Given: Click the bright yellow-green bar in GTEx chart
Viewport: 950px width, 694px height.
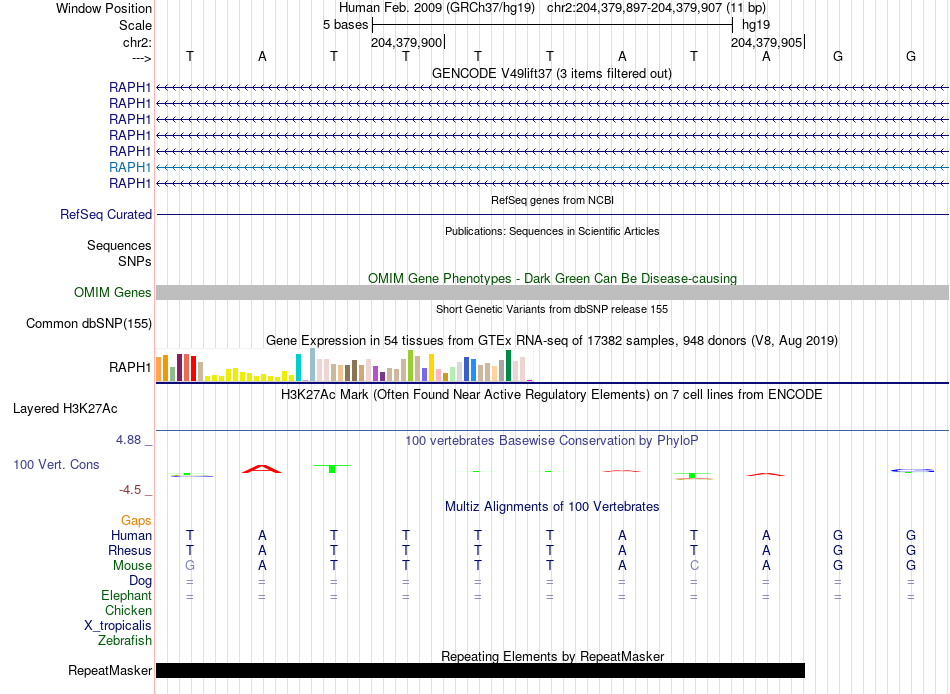Looking at the screenshot, I should 410,365.
